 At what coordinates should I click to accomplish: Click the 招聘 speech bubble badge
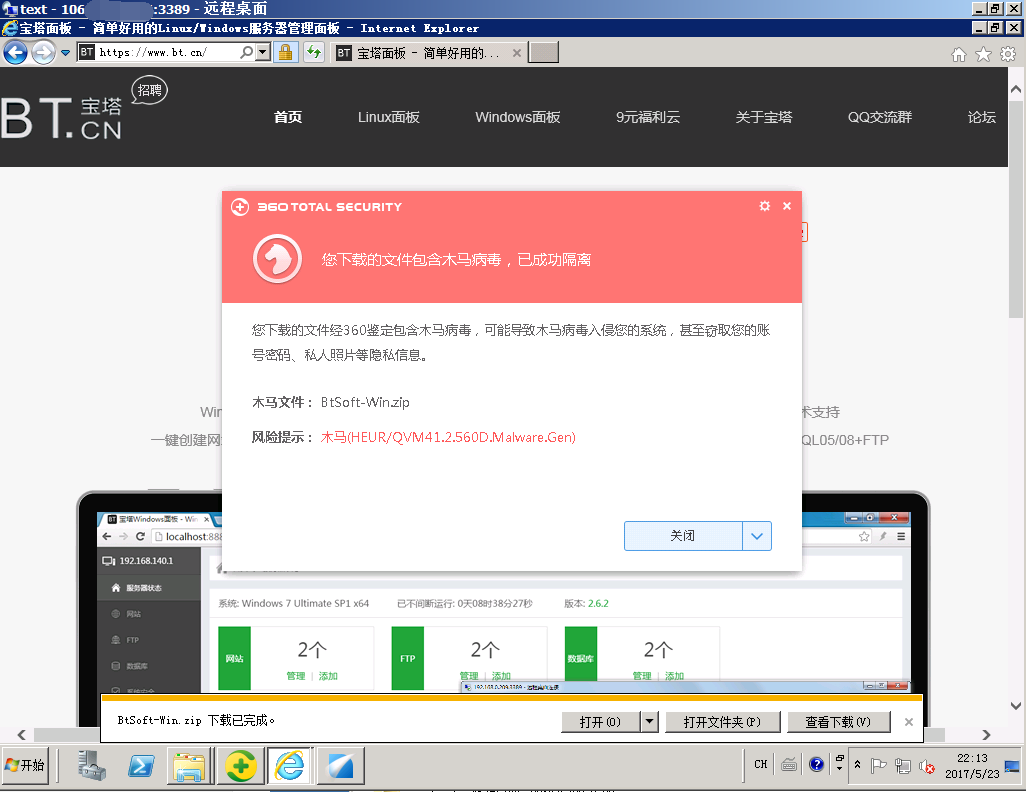(x=150, y=91)
